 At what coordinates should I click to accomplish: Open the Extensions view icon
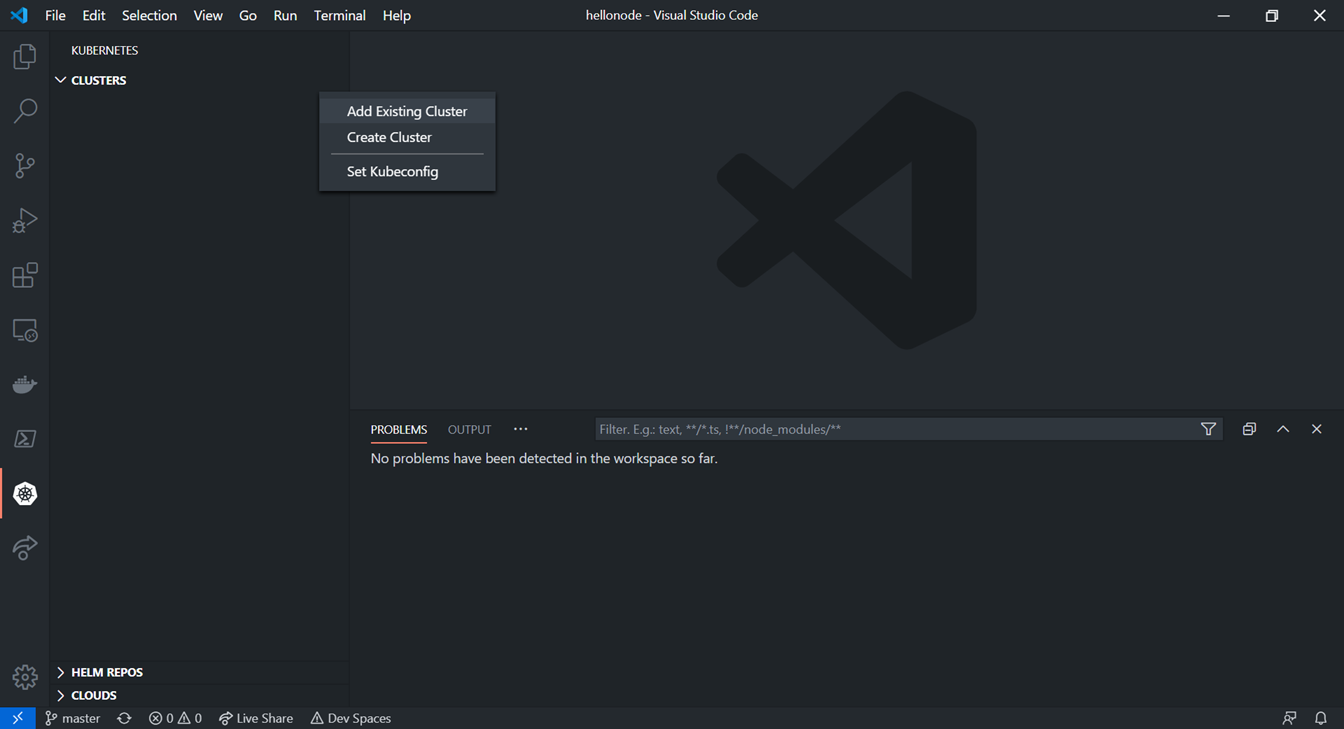(25, 275)
